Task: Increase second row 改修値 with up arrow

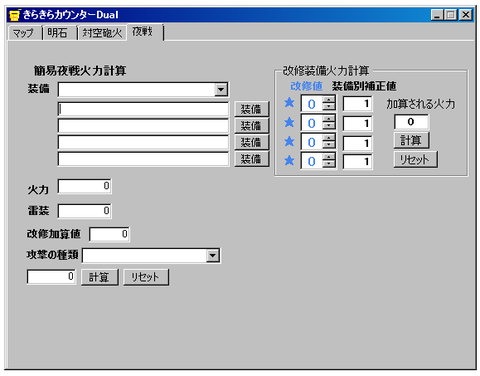Action: coord(329,119)
